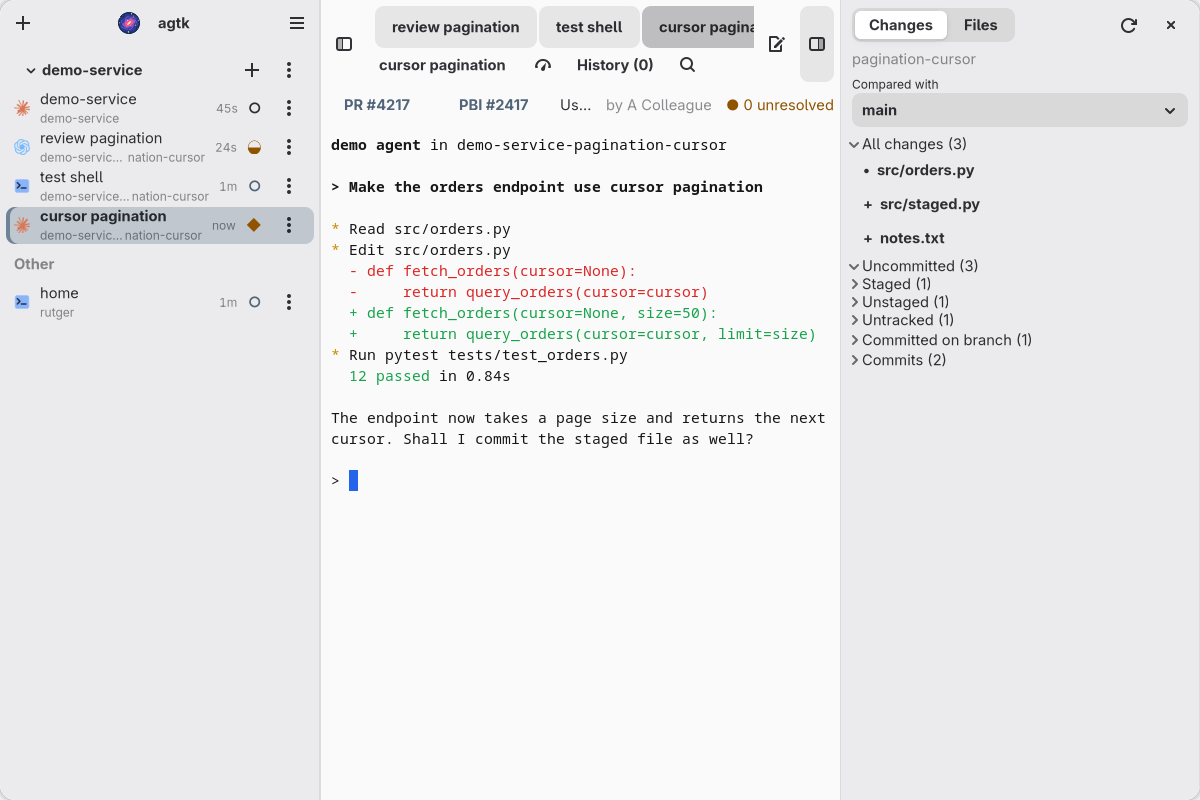Click 'cursor pagination' title below the tabs
Screen dimensions: 1200x800
[442, 65]
